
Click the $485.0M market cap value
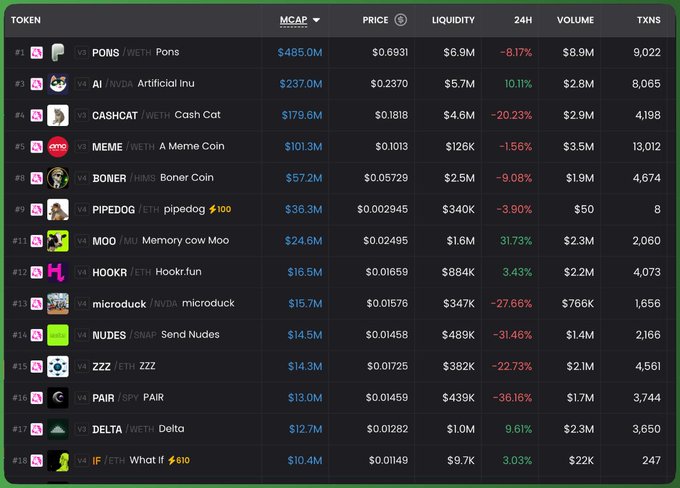[300, 52]
